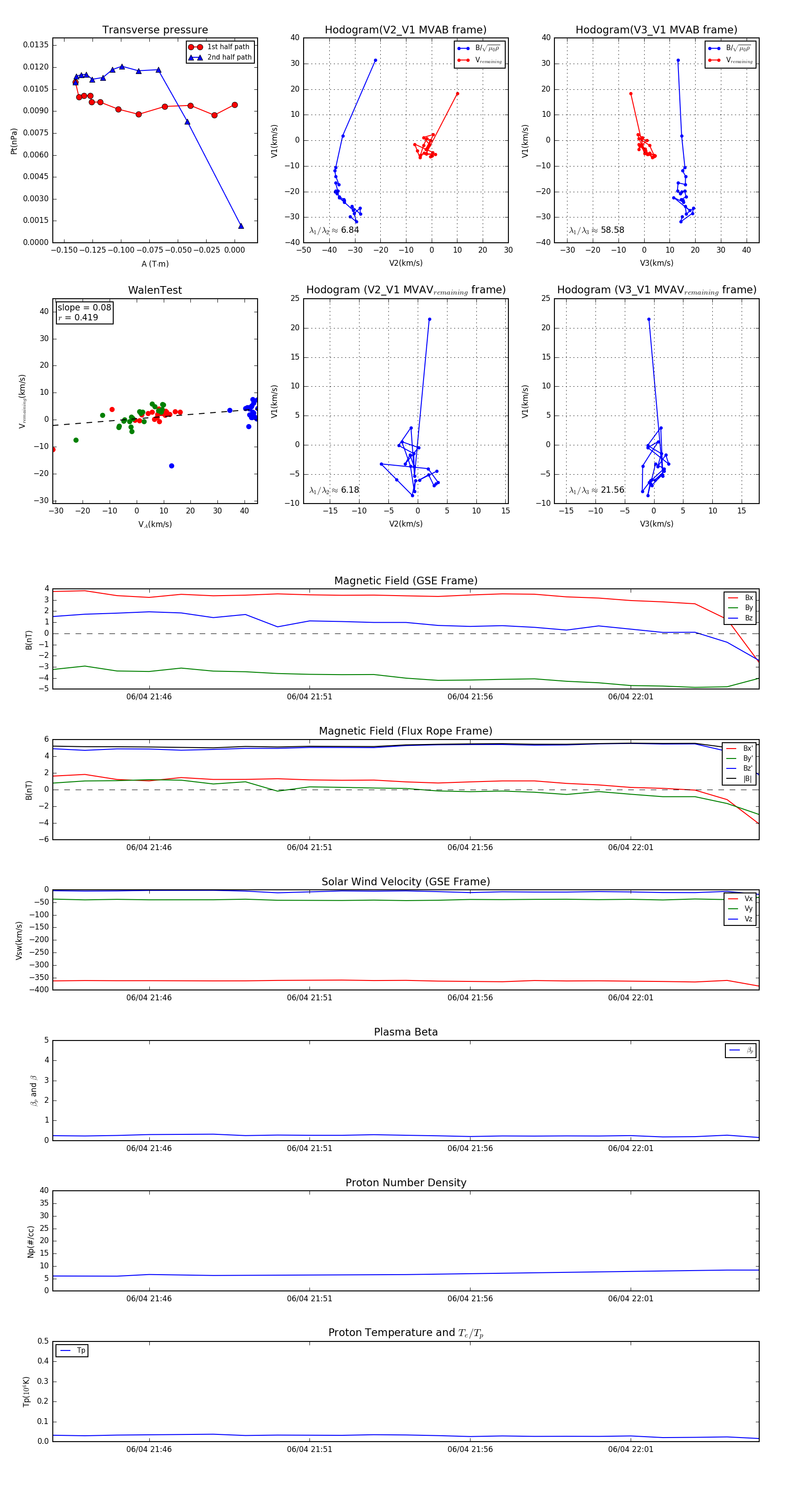
Task: Click the "A (T·m)" x-axis label
Action: click(x=155, y=264)
